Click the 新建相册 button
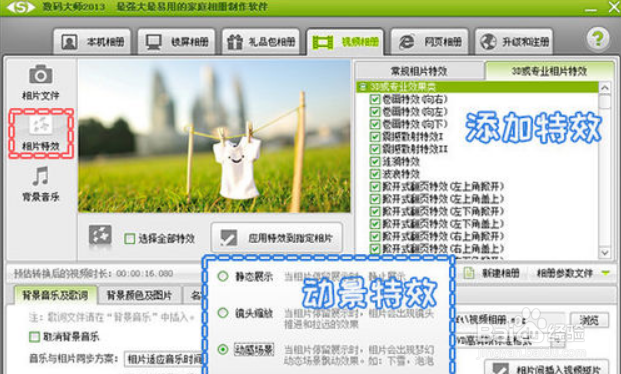 click(491, 273)
